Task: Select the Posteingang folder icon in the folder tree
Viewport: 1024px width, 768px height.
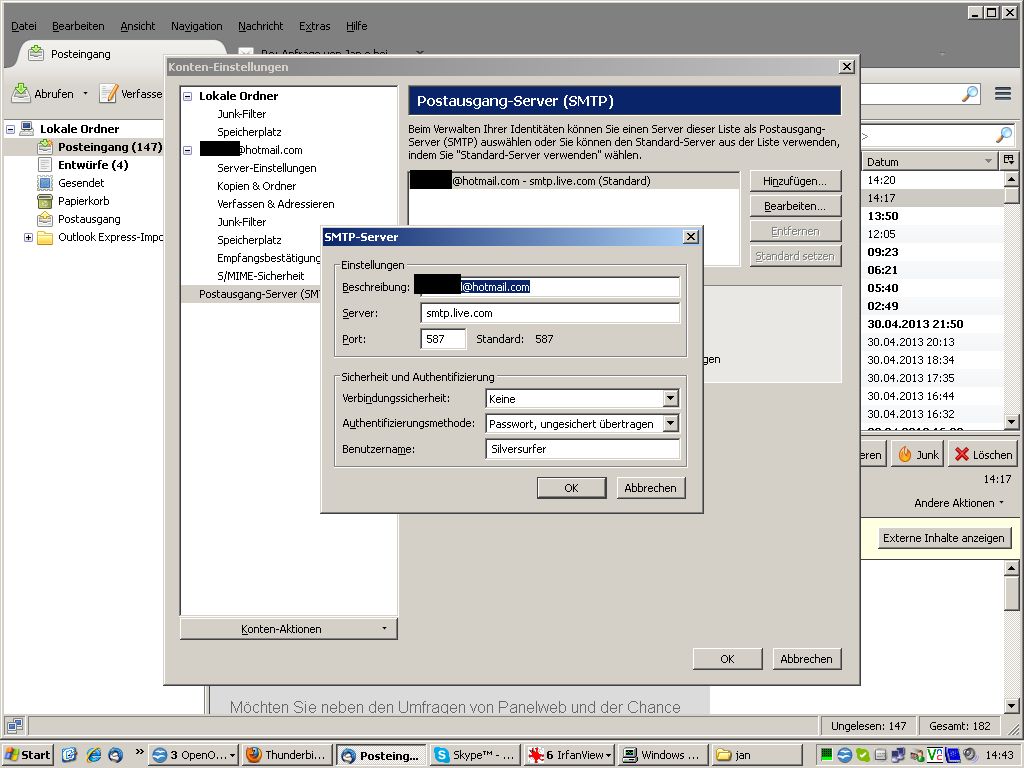Action: click(45, 147)
